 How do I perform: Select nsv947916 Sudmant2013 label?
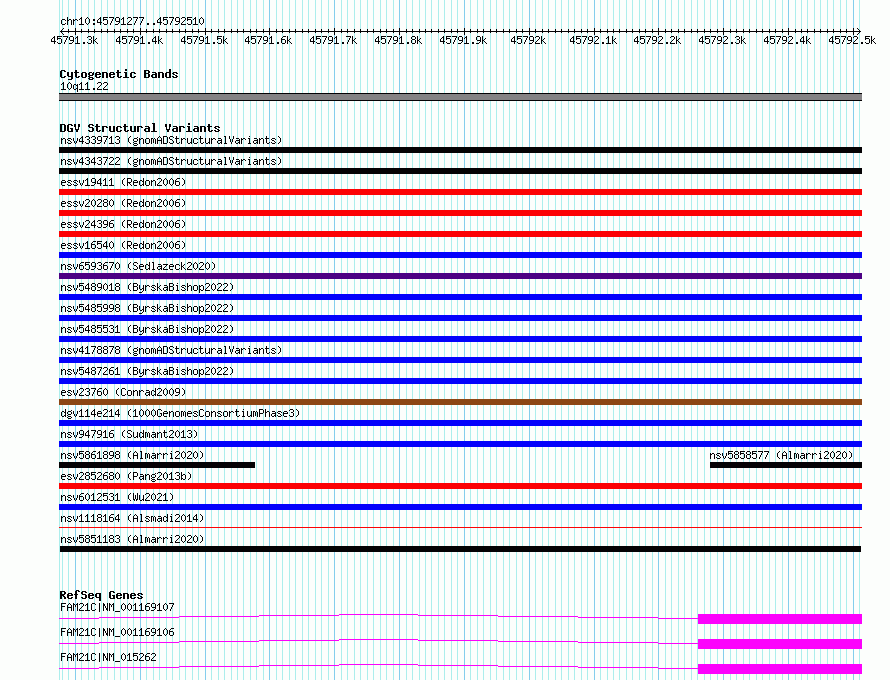pyautogui.click(x=129, y=434)
